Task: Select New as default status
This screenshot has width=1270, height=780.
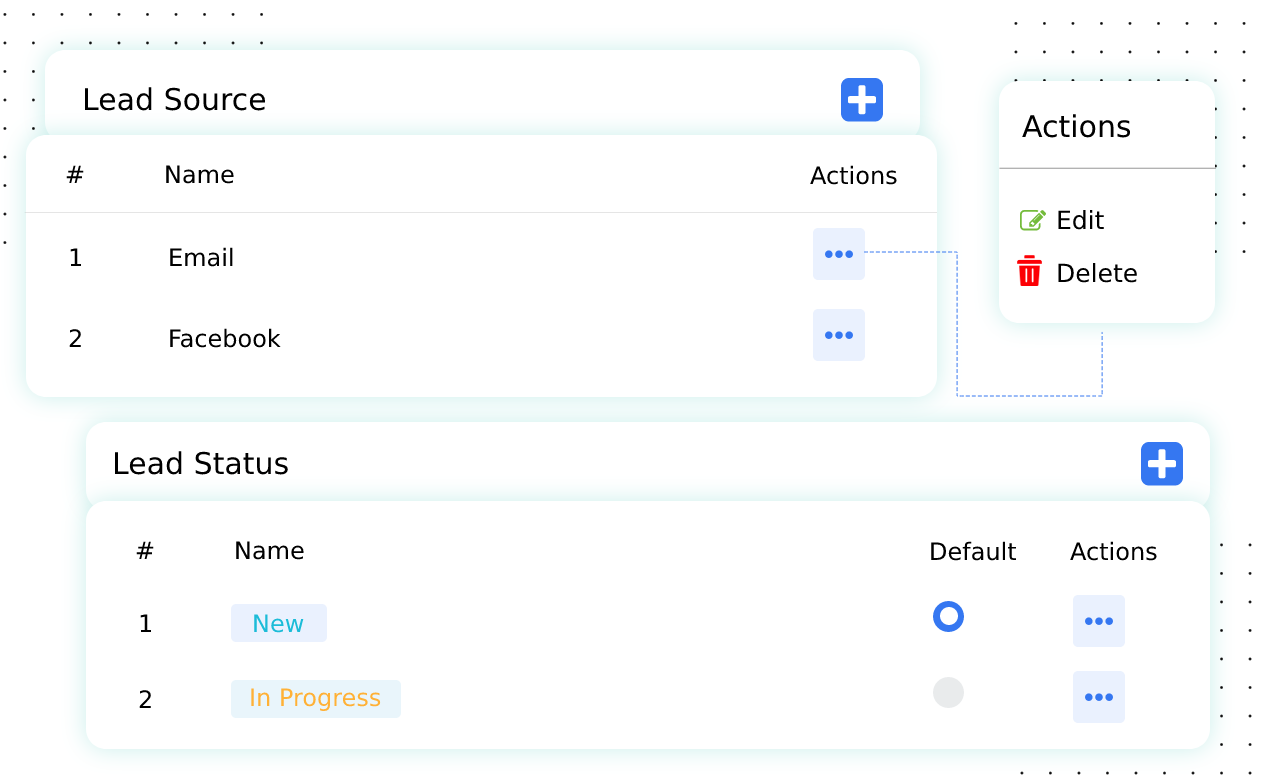Action: click(x=948, y=616)
